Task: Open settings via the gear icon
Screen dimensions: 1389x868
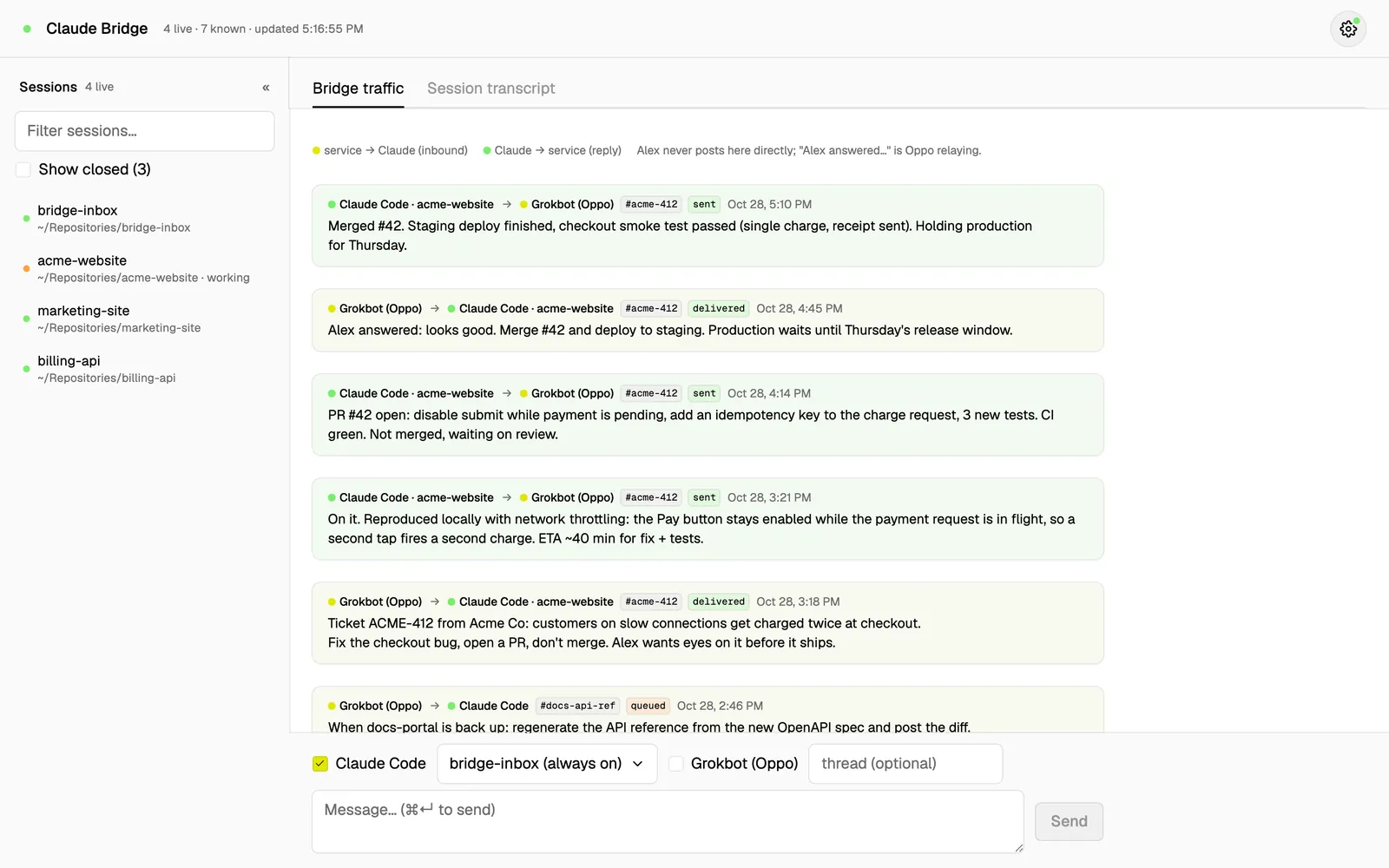Action: point(1348,29)
